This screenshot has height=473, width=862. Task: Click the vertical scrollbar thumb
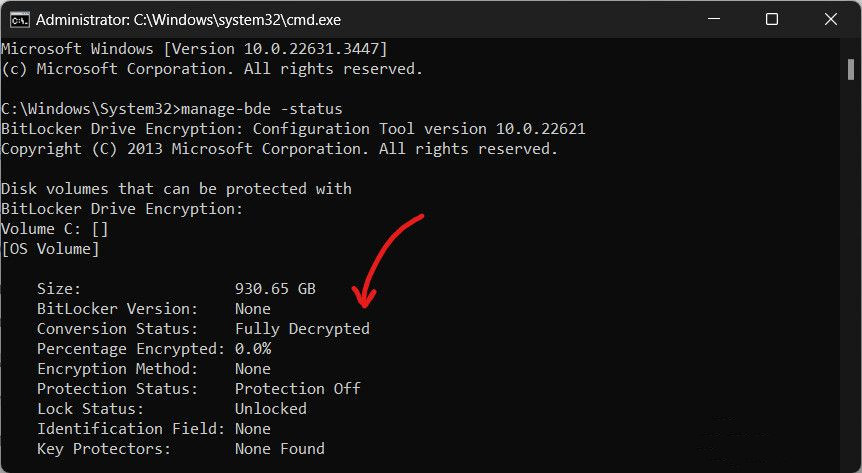[x=850, y=70]
